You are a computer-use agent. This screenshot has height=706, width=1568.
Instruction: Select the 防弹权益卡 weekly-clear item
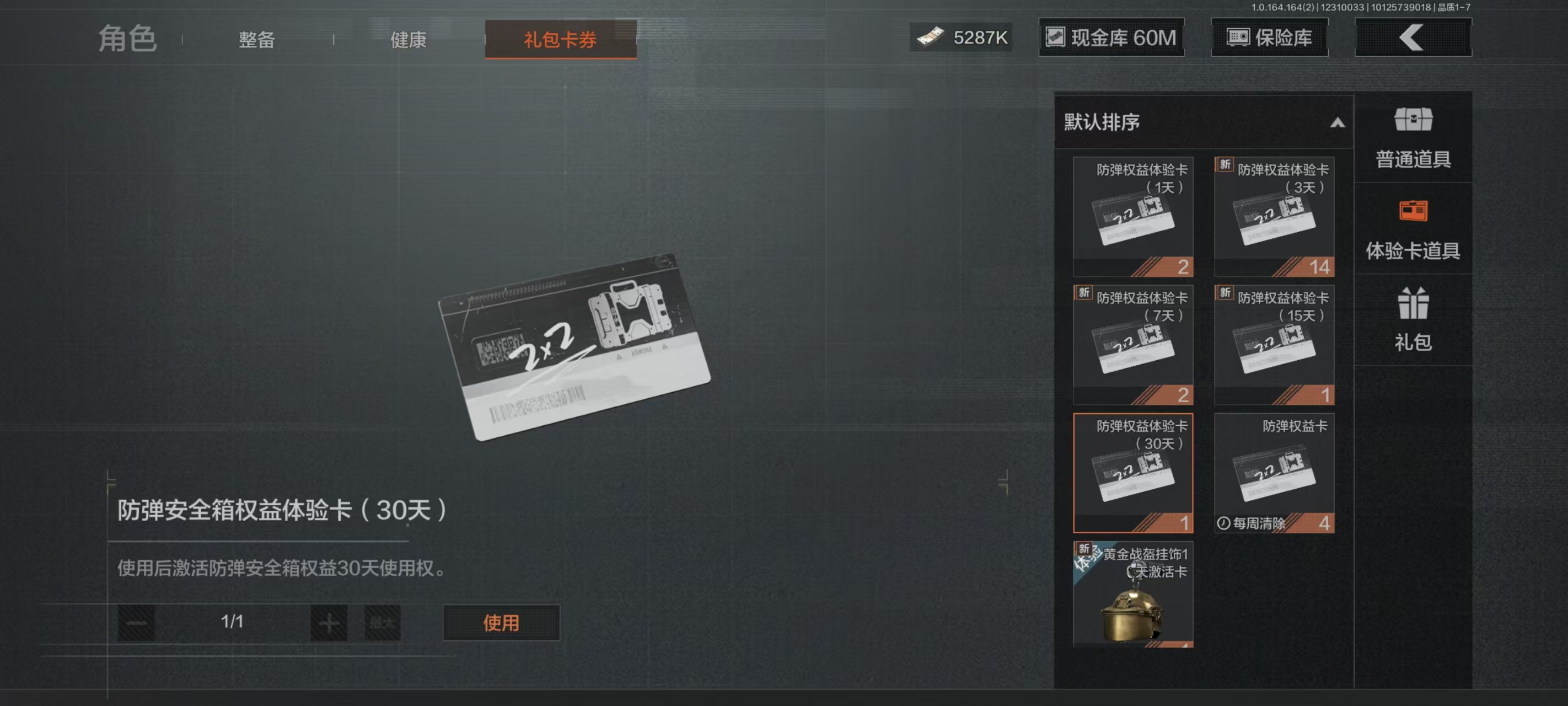1274,473
